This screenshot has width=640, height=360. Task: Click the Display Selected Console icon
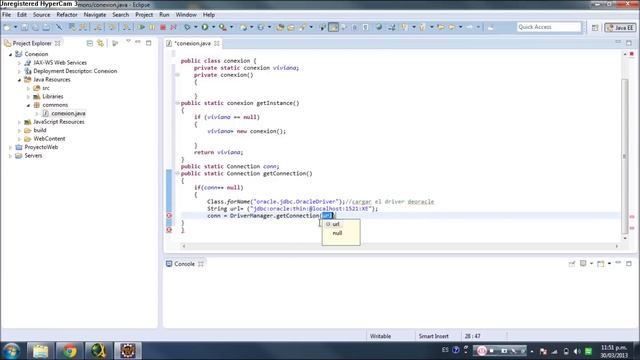[583, 264]
